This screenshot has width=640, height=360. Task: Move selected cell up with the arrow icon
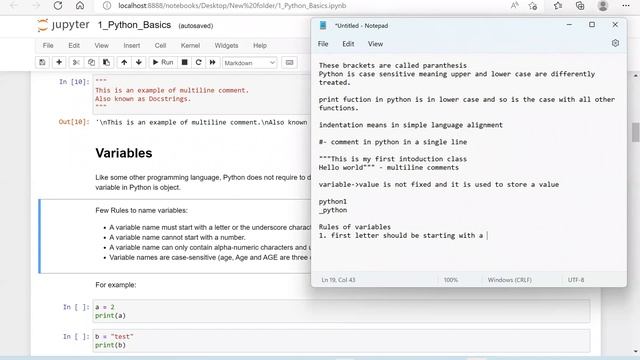[124, 62]
